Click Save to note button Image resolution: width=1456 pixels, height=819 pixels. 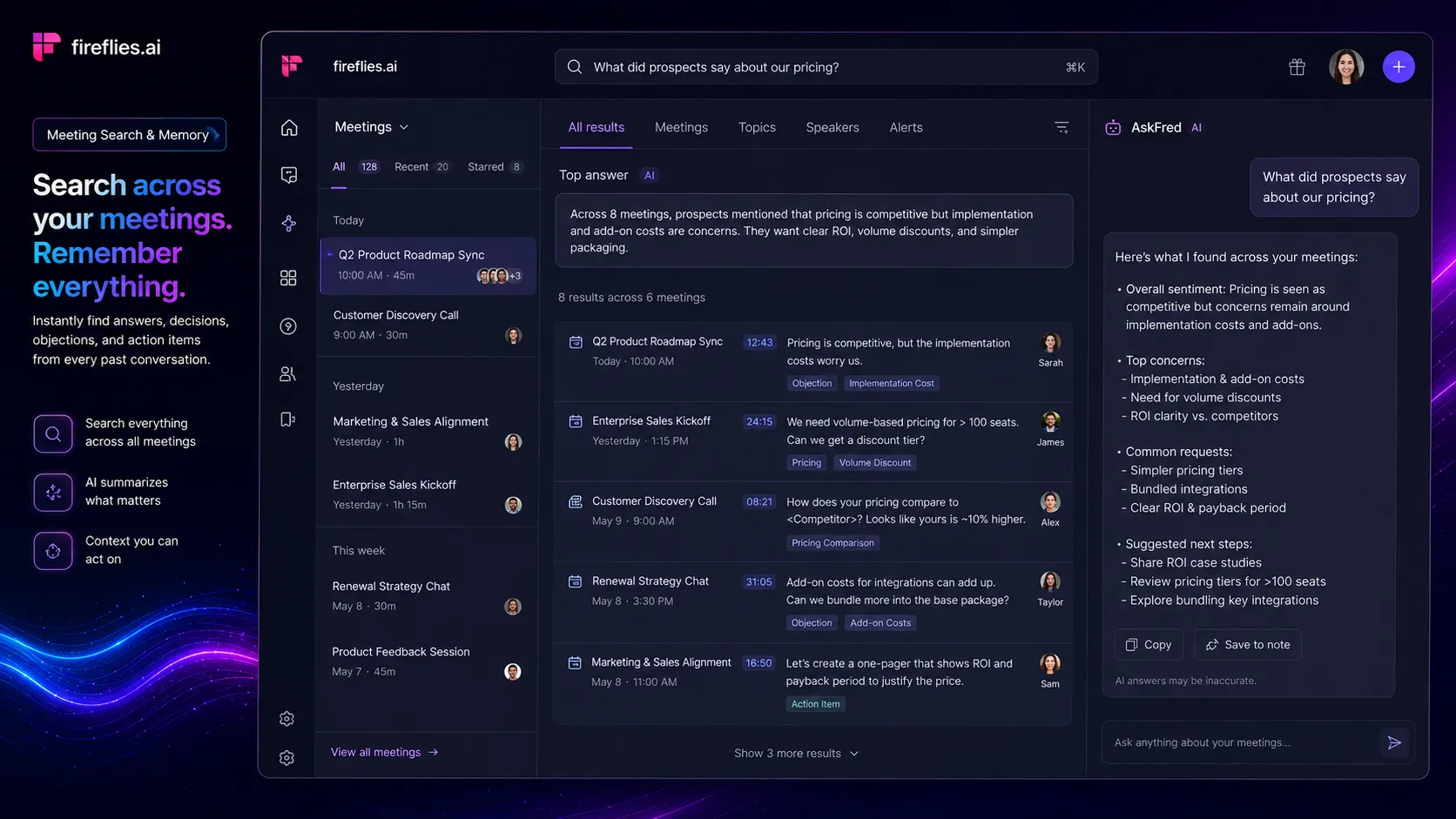(1248, 645)
